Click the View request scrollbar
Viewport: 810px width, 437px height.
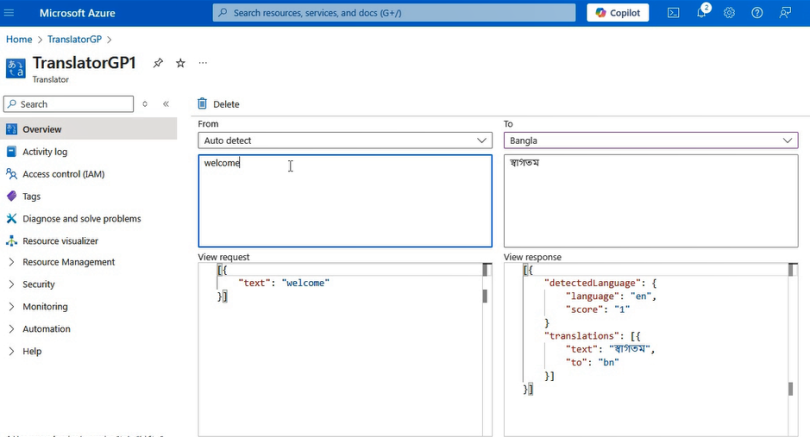coord(486,349)
